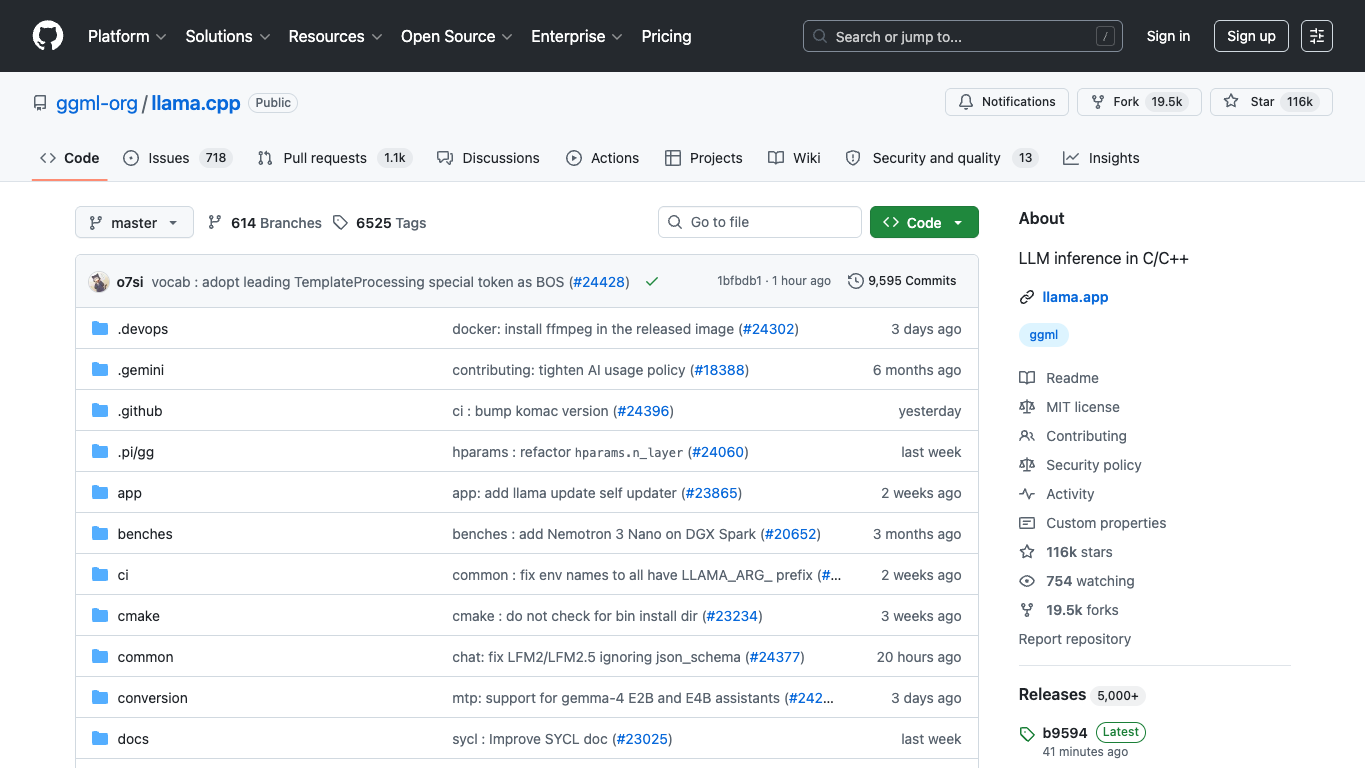Screen dimensions: 1365x768
Task: Open the Security and quality tab
Action: [941, 158]
